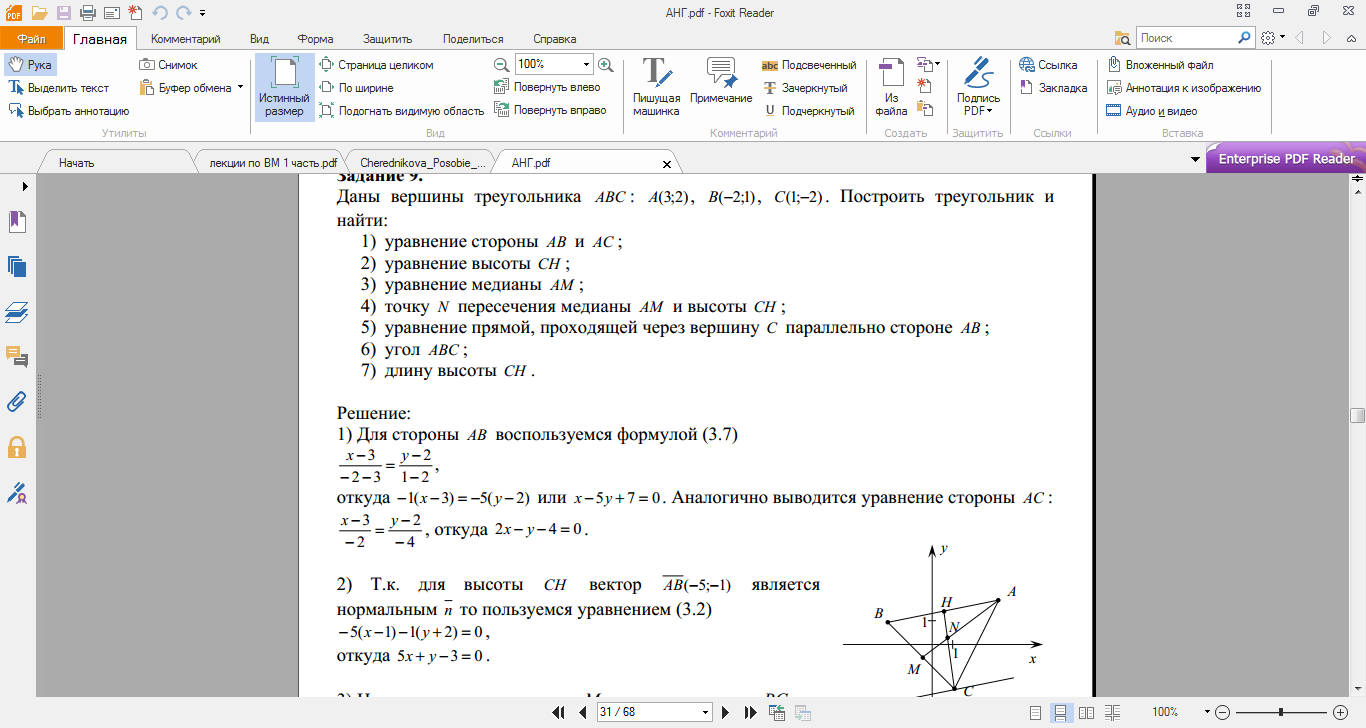Zoom in with the ribbon plus magnifier

[604, 64]
